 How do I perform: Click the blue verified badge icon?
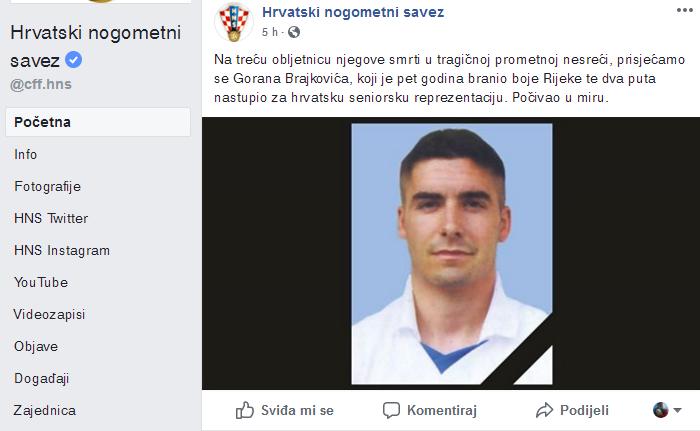[74, 59]
